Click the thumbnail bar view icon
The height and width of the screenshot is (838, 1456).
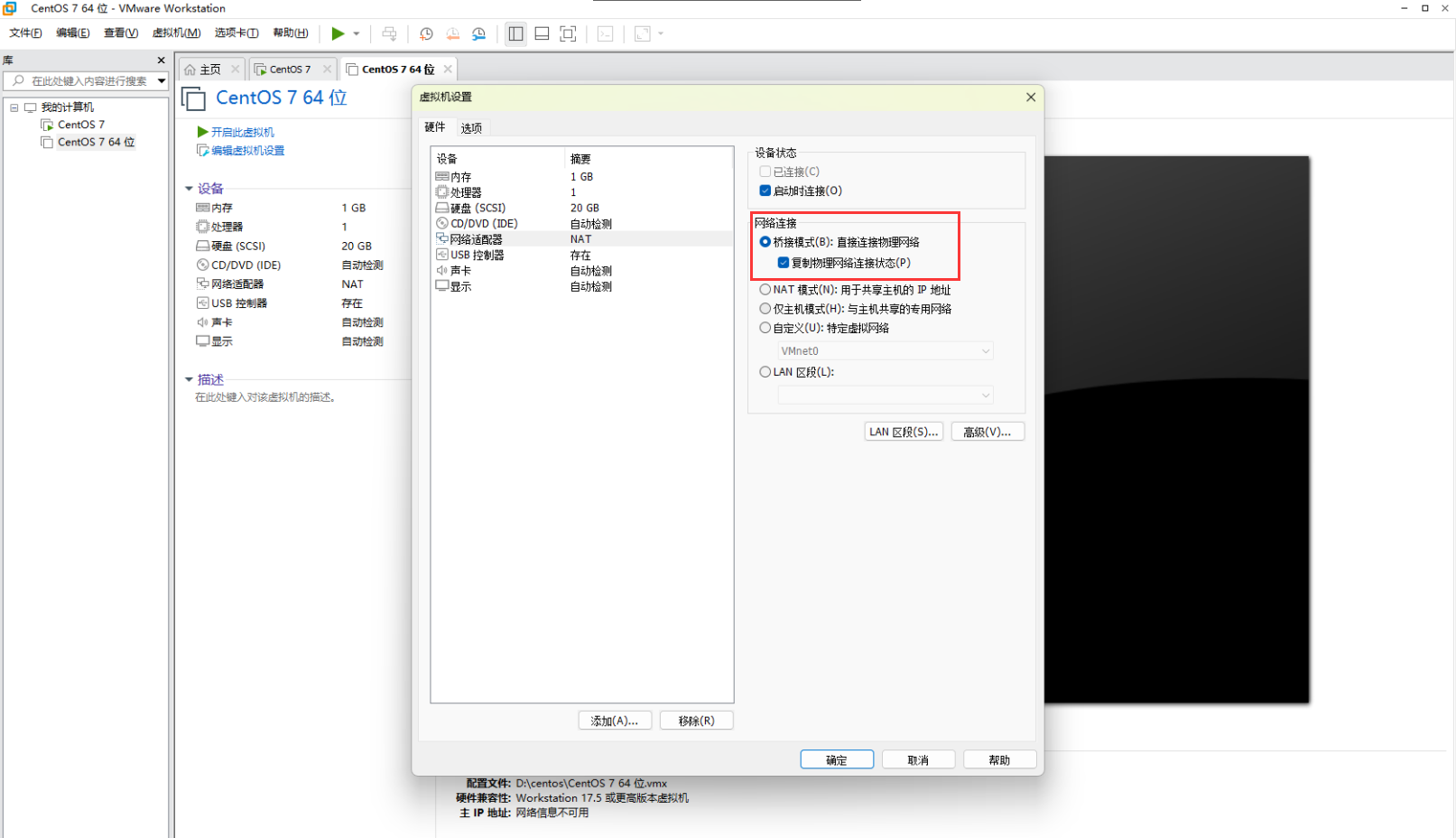(542, 33)
